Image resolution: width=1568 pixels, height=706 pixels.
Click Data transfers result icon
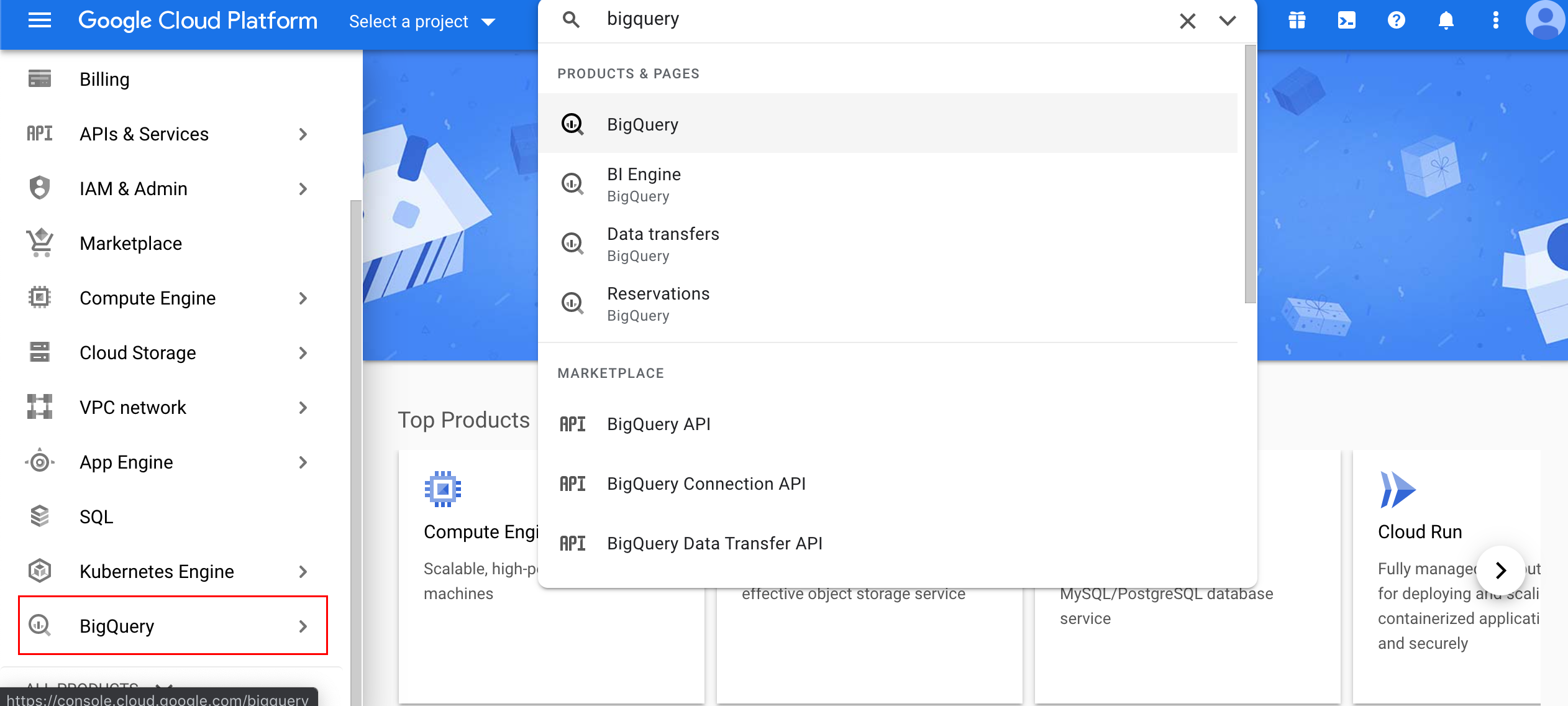[572, 244]
